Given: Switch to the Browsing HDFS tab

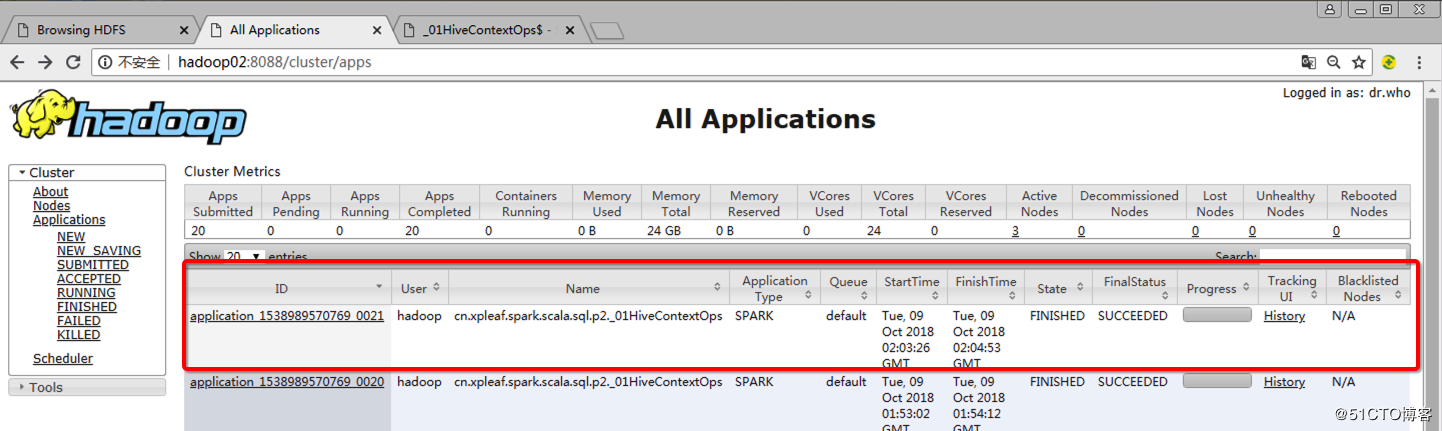Looking at the screenshot, I should coord(98,29).
